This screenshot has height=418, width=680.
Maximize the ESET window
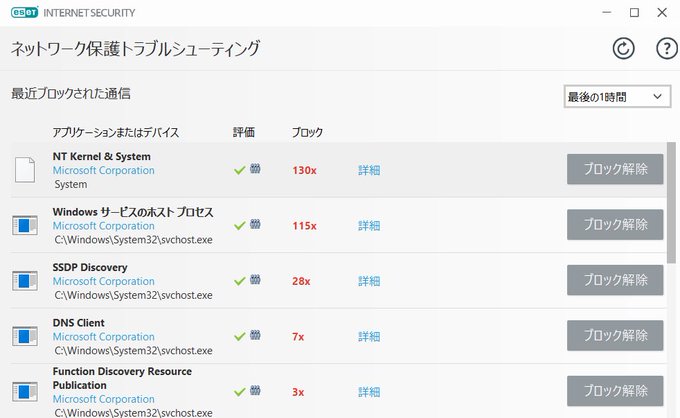(x=634, y=13)
